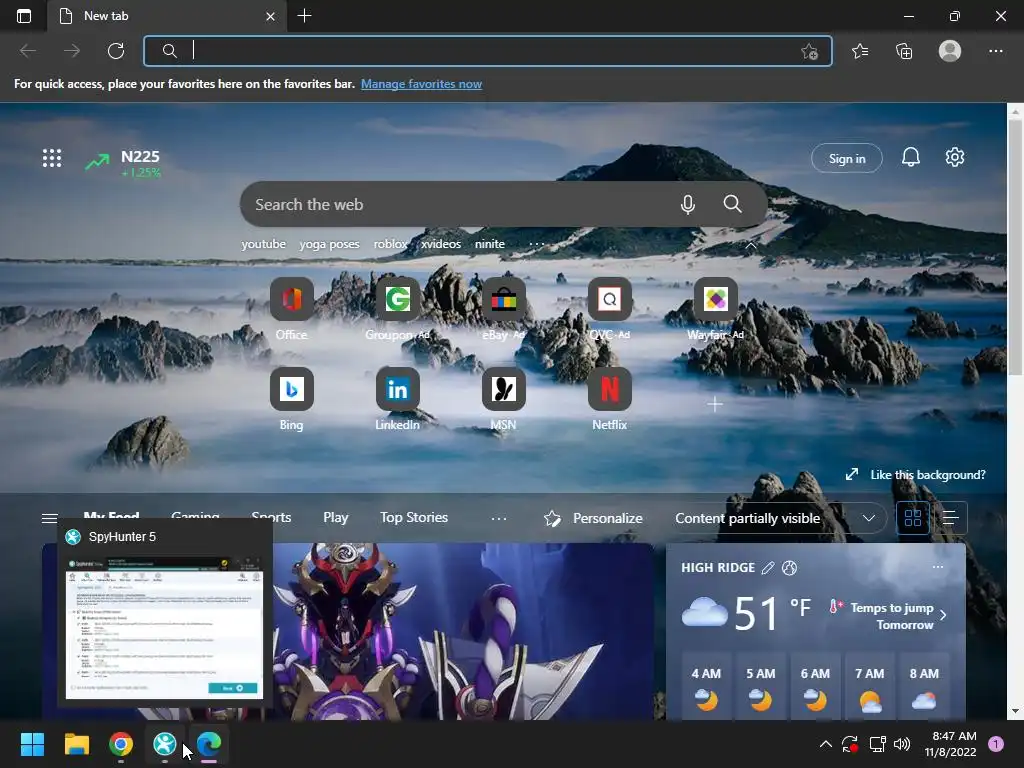Screen dimensions: 1024x768
Task: Click the Personalize button
Action: [593, 518]
